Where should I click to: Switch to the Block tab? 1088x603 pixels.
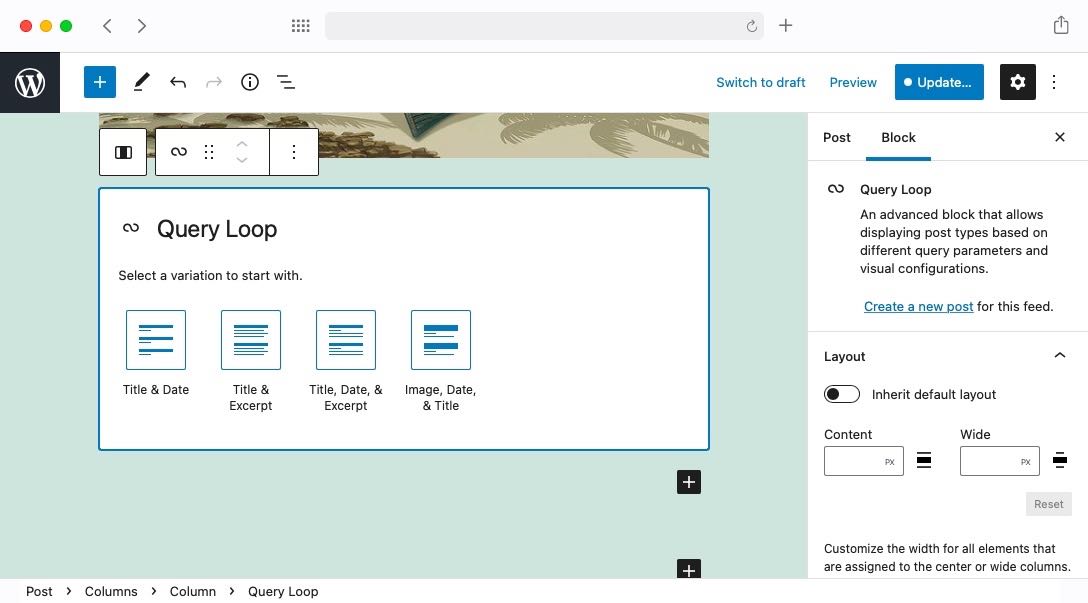897,137
